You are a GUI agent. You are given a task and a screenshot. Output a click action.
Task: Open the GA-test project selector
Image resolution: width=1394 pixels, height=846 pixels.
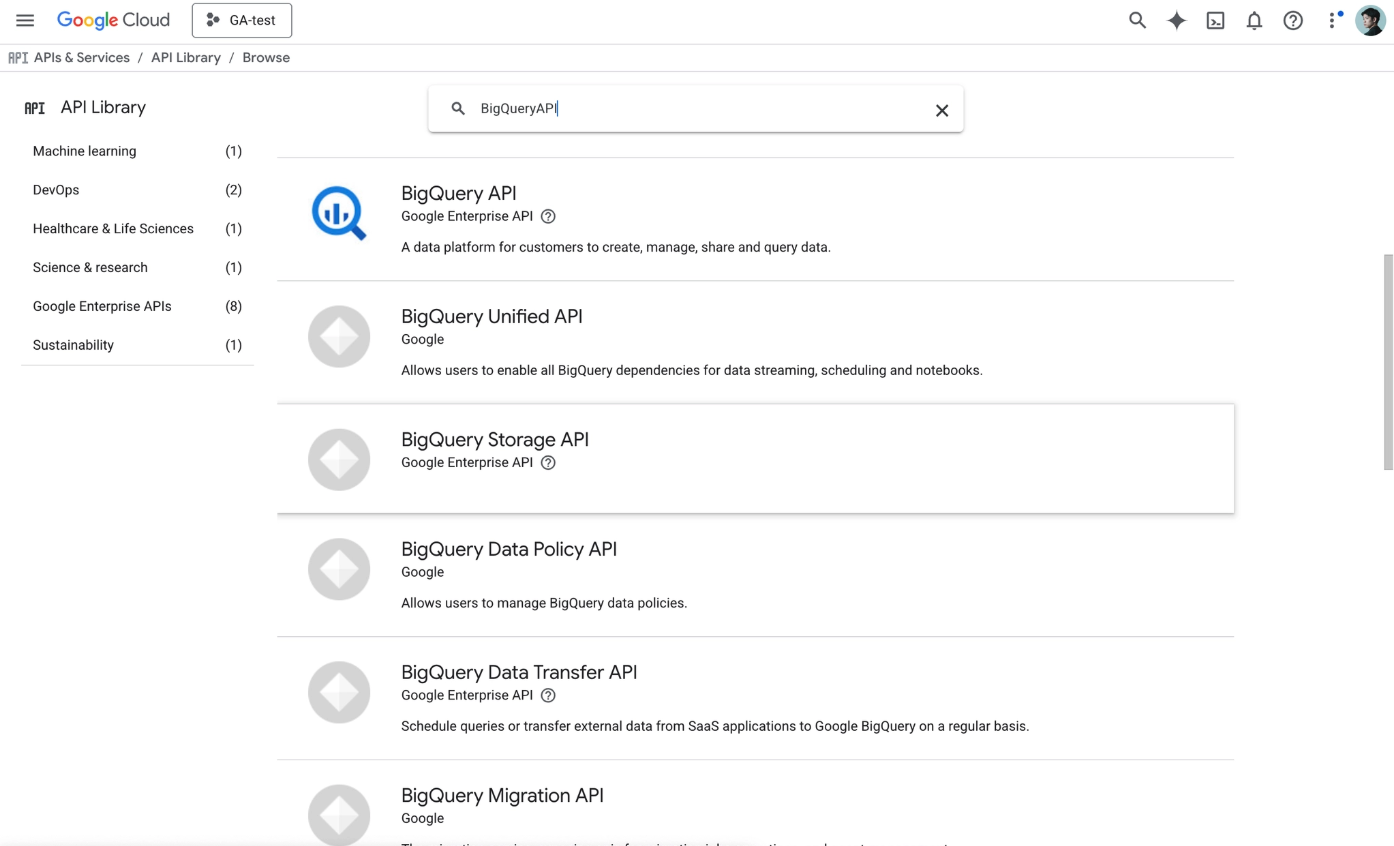click(242, 20)
